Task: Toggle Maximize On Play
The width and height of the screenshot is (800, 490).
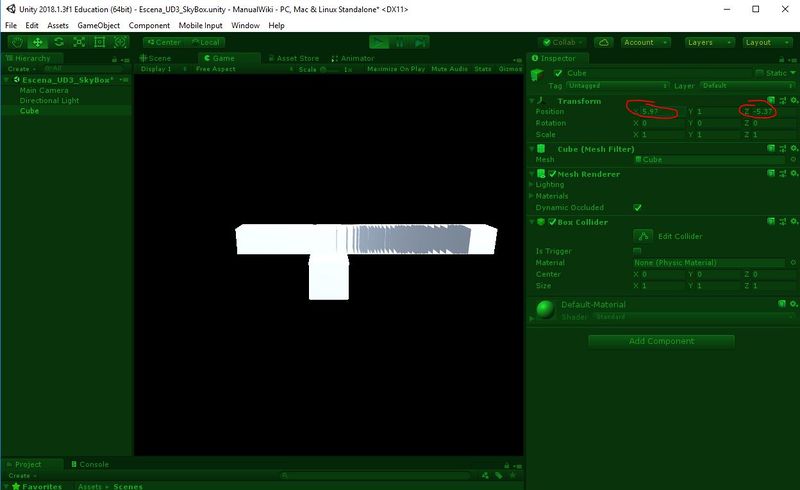Action: (x=396, y=69)
